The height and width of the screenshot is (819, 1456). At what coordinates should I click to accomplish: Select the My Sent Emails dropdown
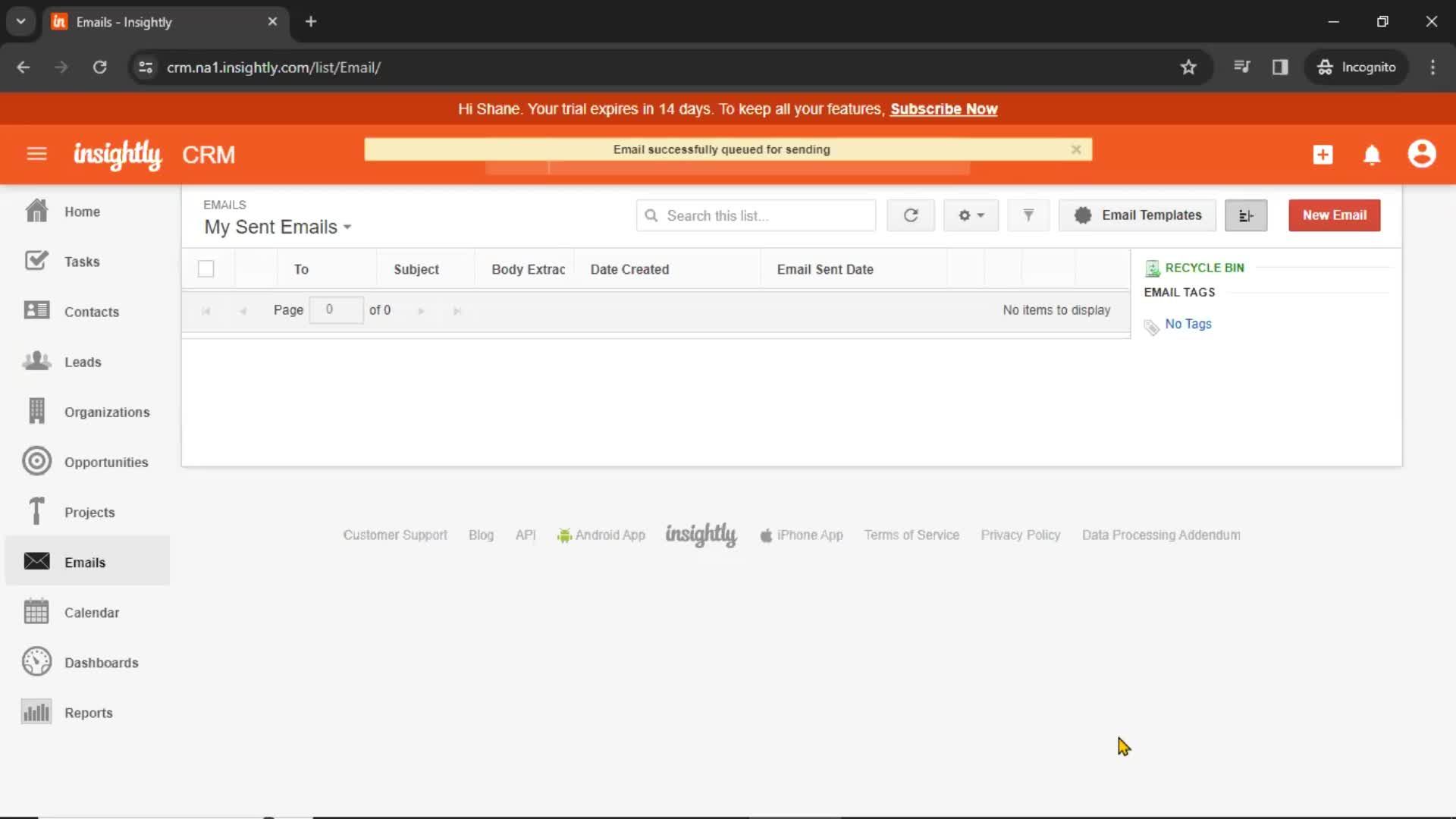coord(278,226)
